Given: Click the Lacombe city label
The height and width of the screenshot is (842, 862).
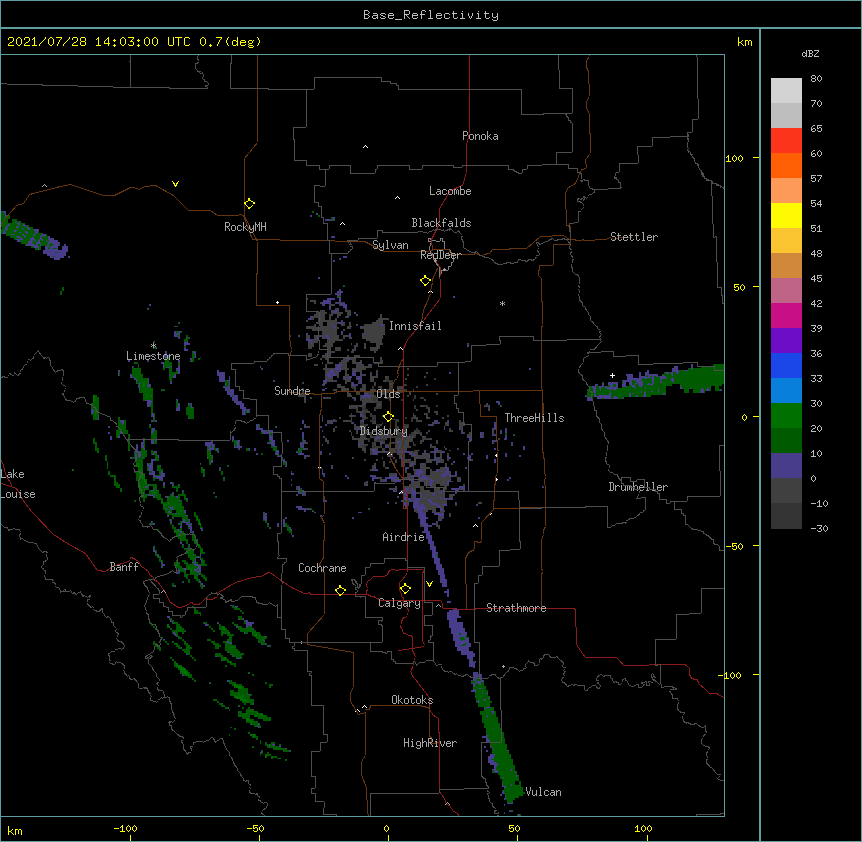Looking at the screenshot, I should [450, 191].
